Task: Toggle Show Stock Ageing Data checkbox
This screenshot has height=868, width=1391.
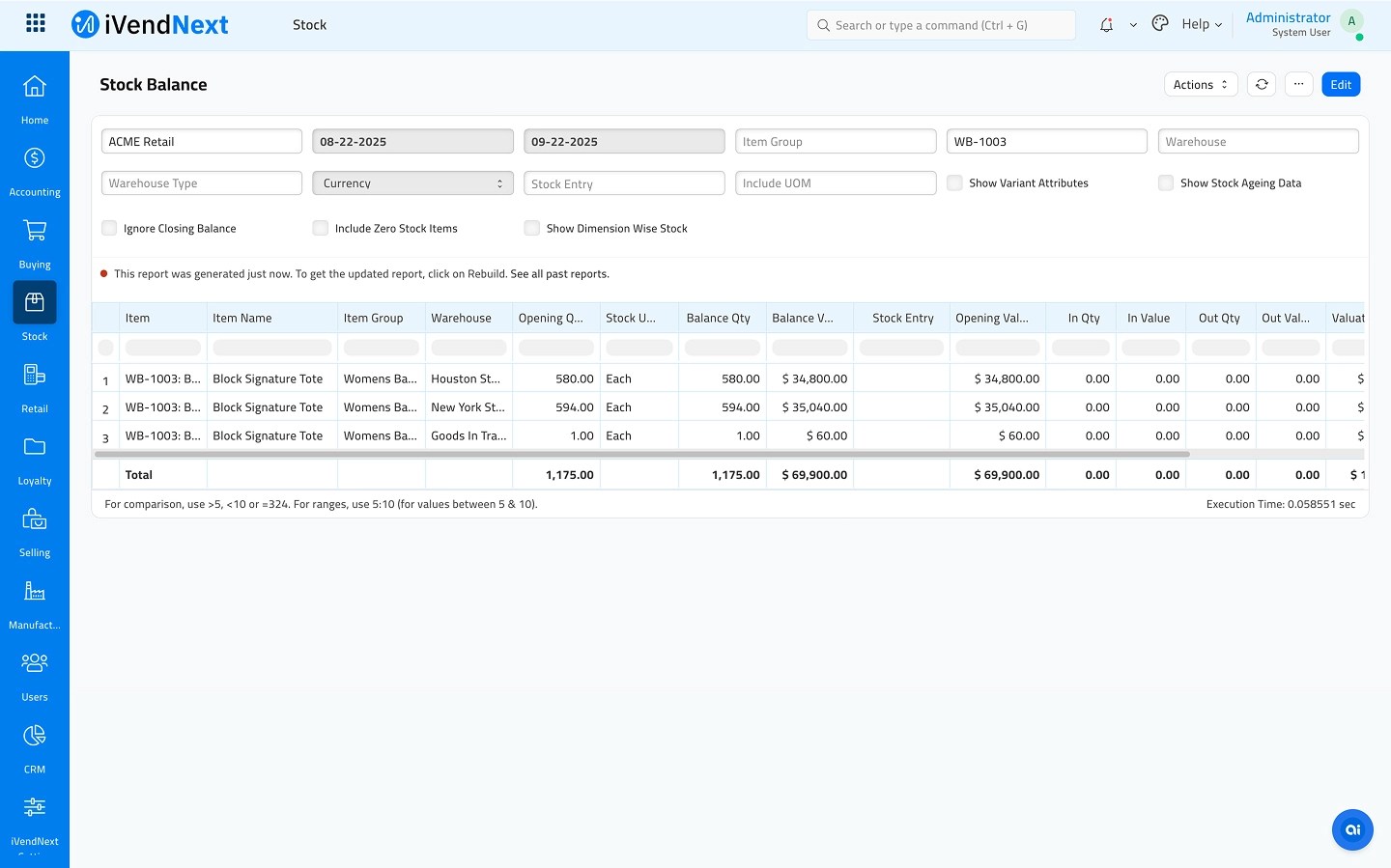Action: point(1166,182)
